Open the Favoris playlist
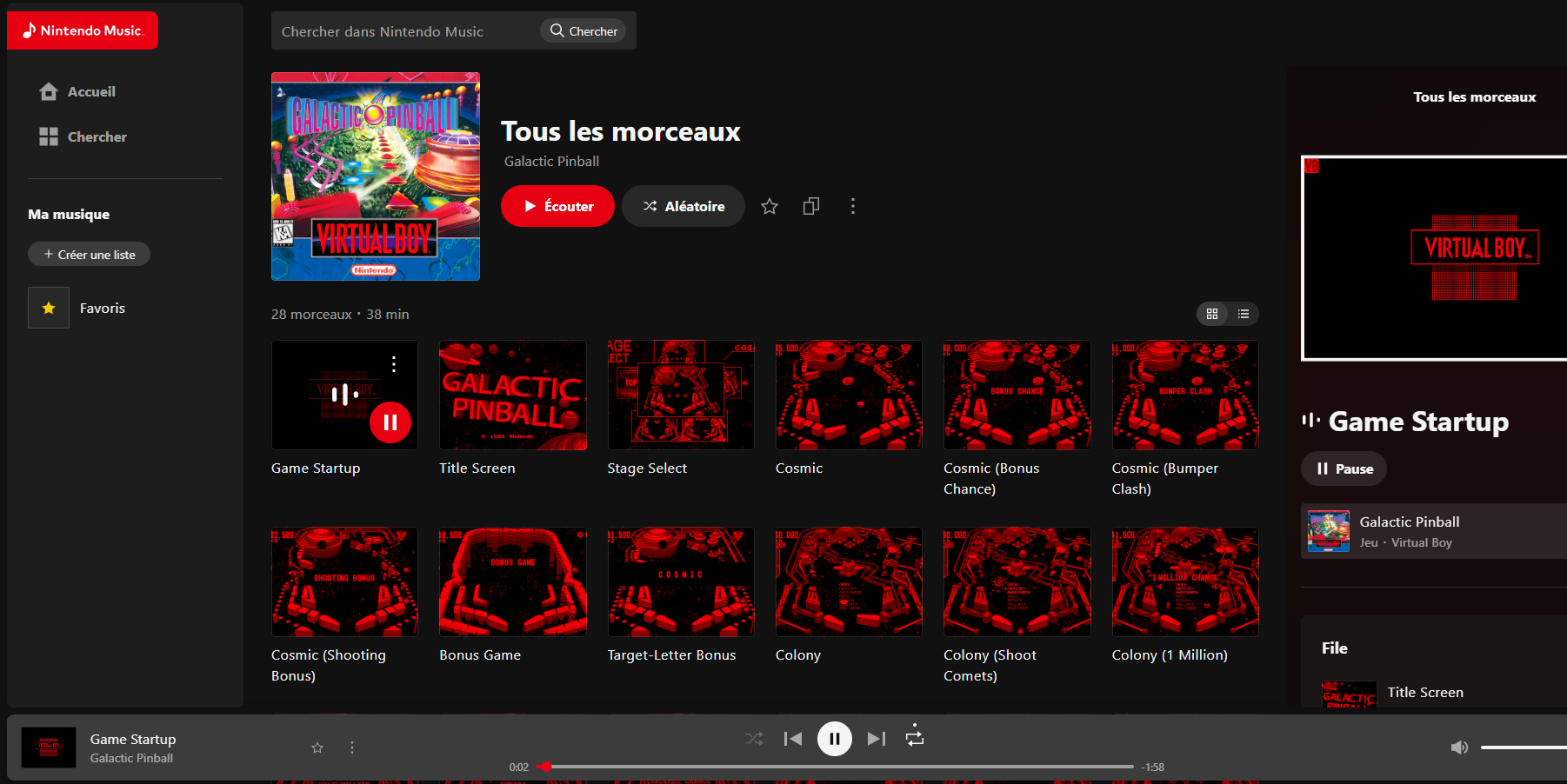The width and height of the screenshot is (1567, 784). [x=77, y=308]
